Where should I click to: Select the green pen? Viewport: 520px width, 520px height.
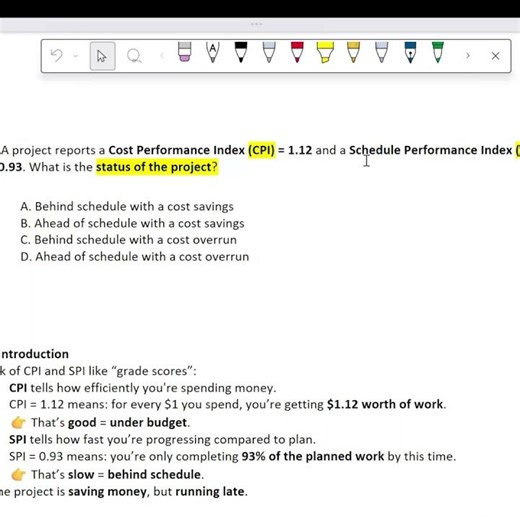(438, 52)
